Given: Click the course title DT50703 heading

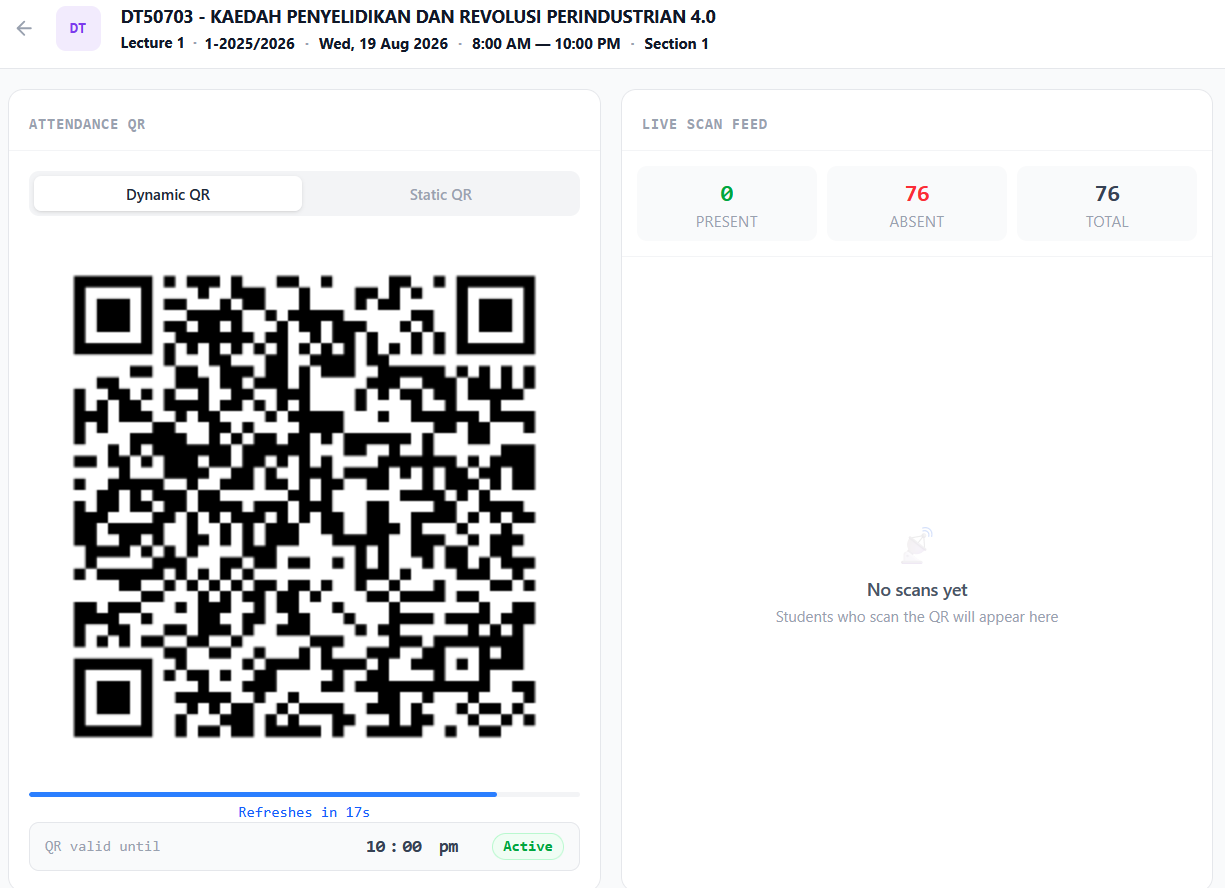Looking at the screenshot, I should pos(418,17).
